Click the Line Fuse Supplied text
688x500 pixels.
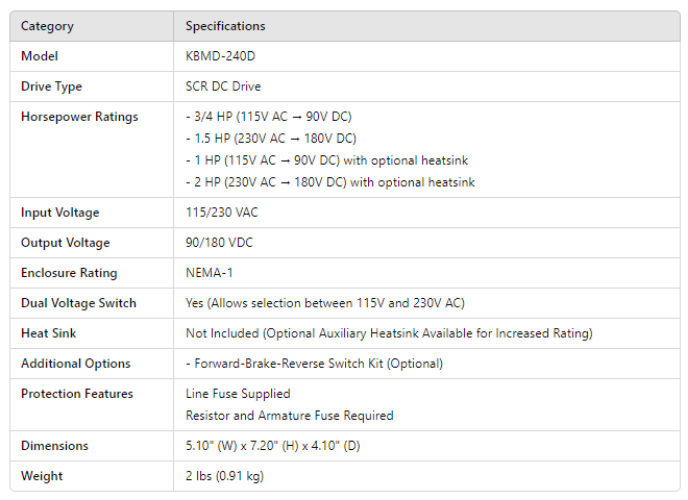(x=237, y=394)
